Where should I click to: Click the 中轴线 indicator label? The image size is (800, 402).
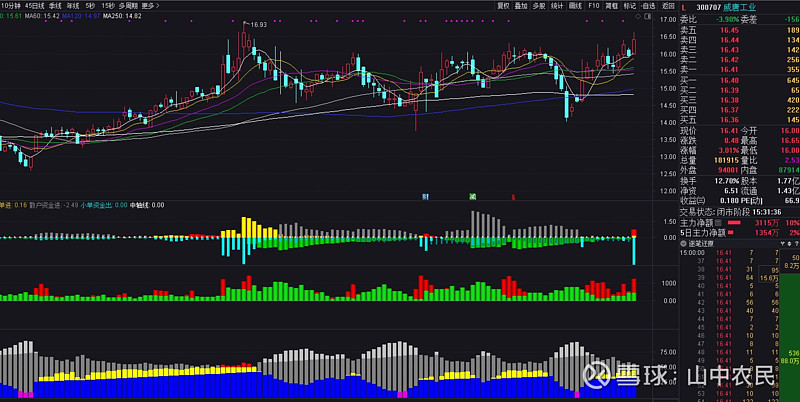pyautogui.click(x=147, y=205)
